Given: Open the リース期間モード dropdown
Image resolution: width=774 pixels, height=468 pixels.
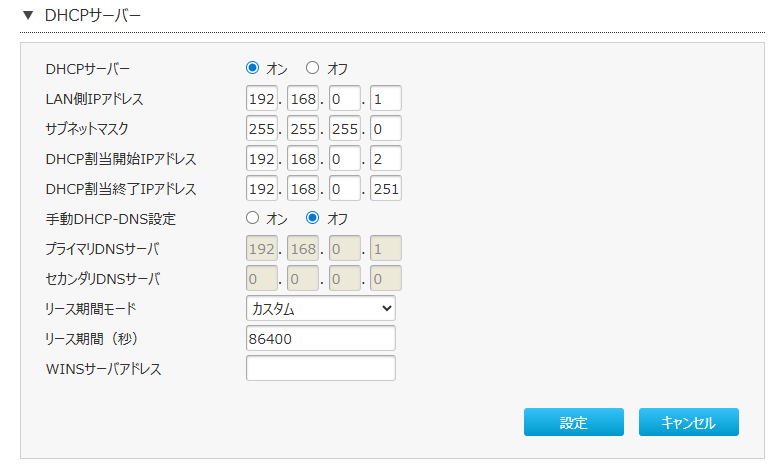Looking at the screenshot, I should click(x=320, y=308).
